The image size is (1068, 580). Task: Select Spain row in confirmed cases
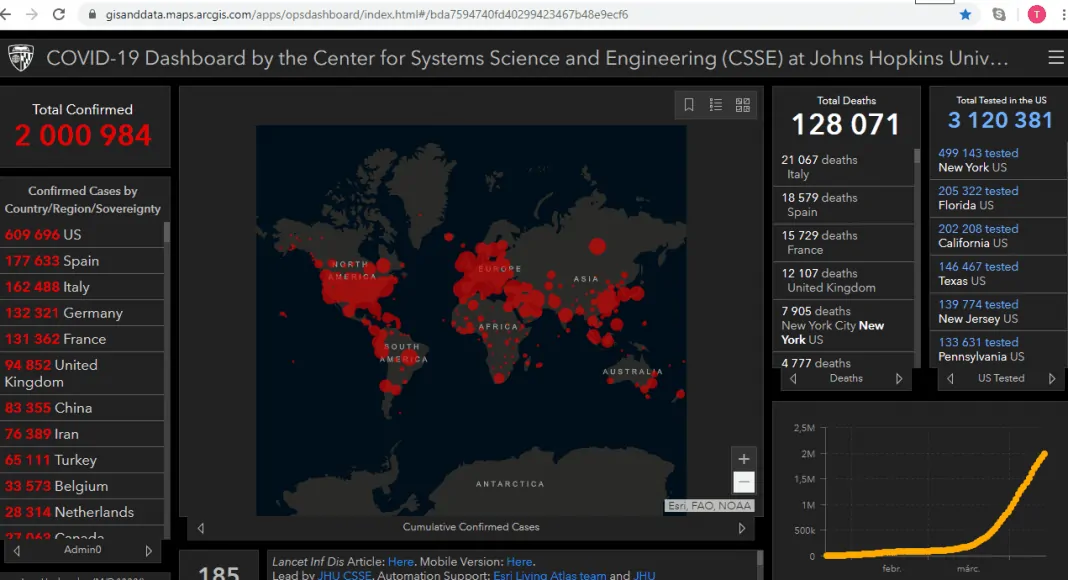[x=82, y=261]
